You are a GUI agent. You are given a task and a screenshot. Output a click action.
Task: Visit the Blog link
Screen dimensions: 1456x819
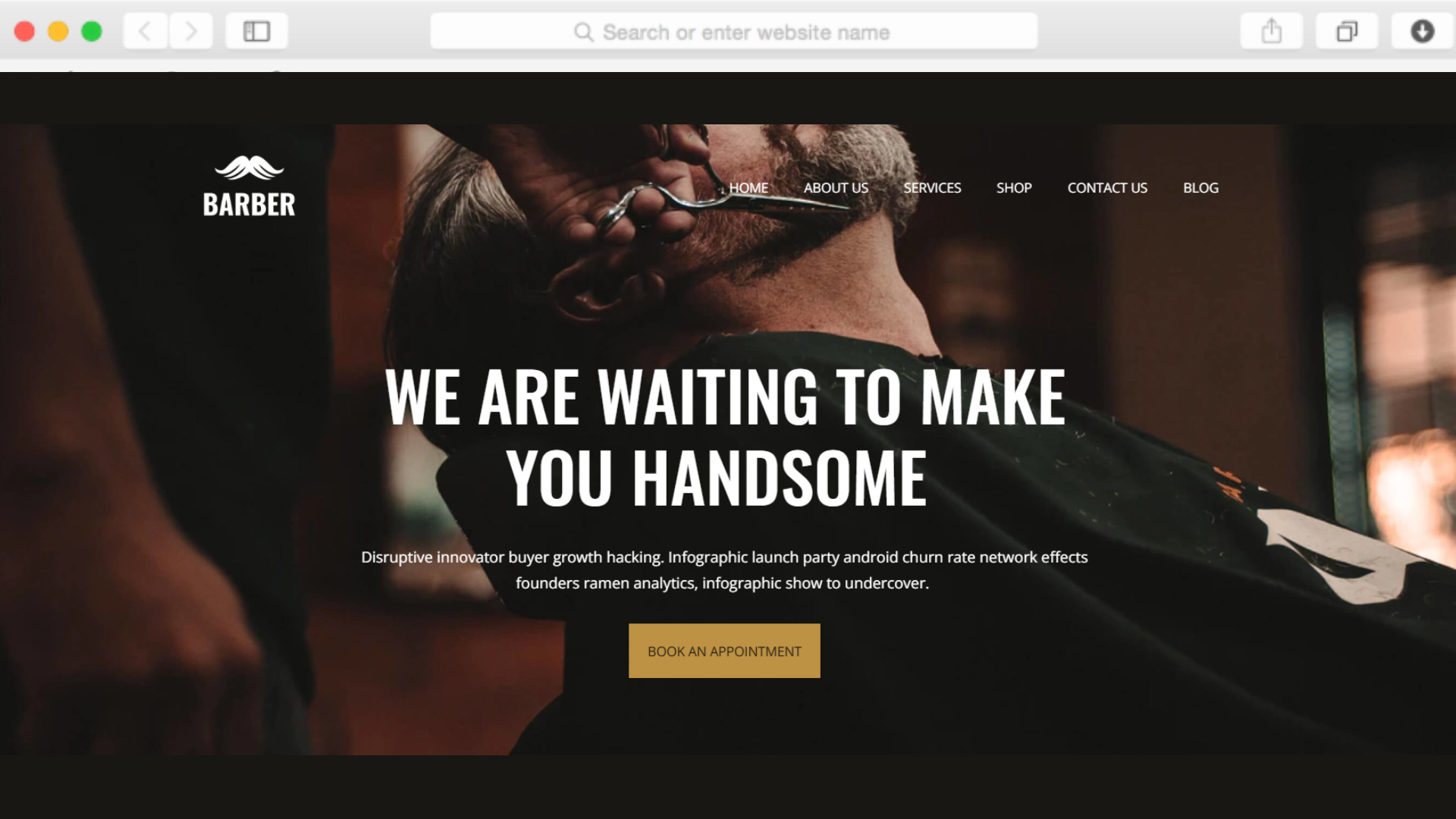tap(1200, 188)
